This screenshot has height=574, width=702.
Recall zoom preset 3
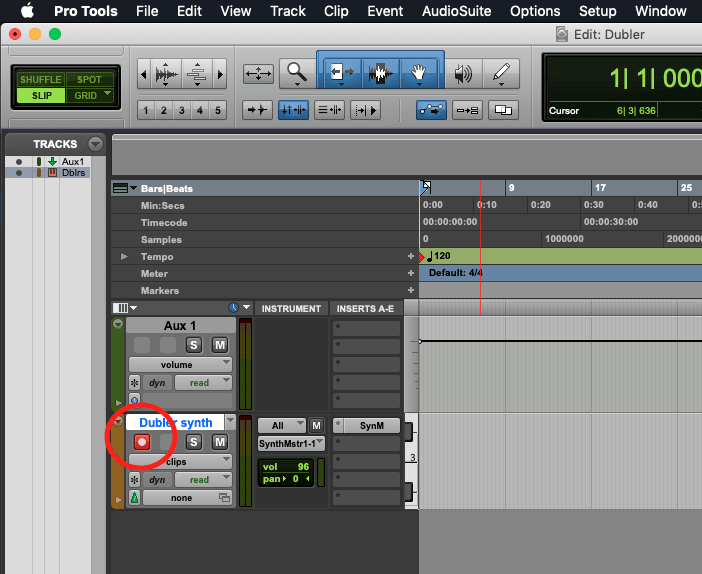(x=182, y=110)
